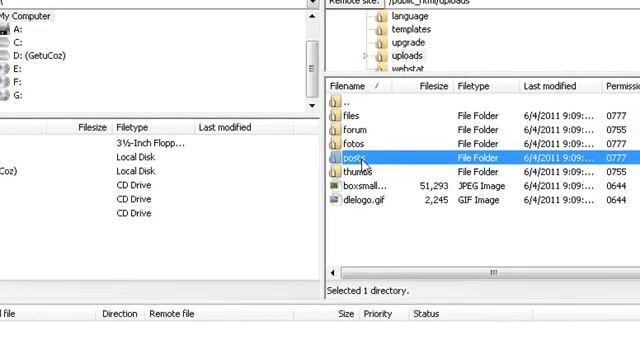
Task: Sort remote list by Last modified column
Action: (x=560, y=86)
